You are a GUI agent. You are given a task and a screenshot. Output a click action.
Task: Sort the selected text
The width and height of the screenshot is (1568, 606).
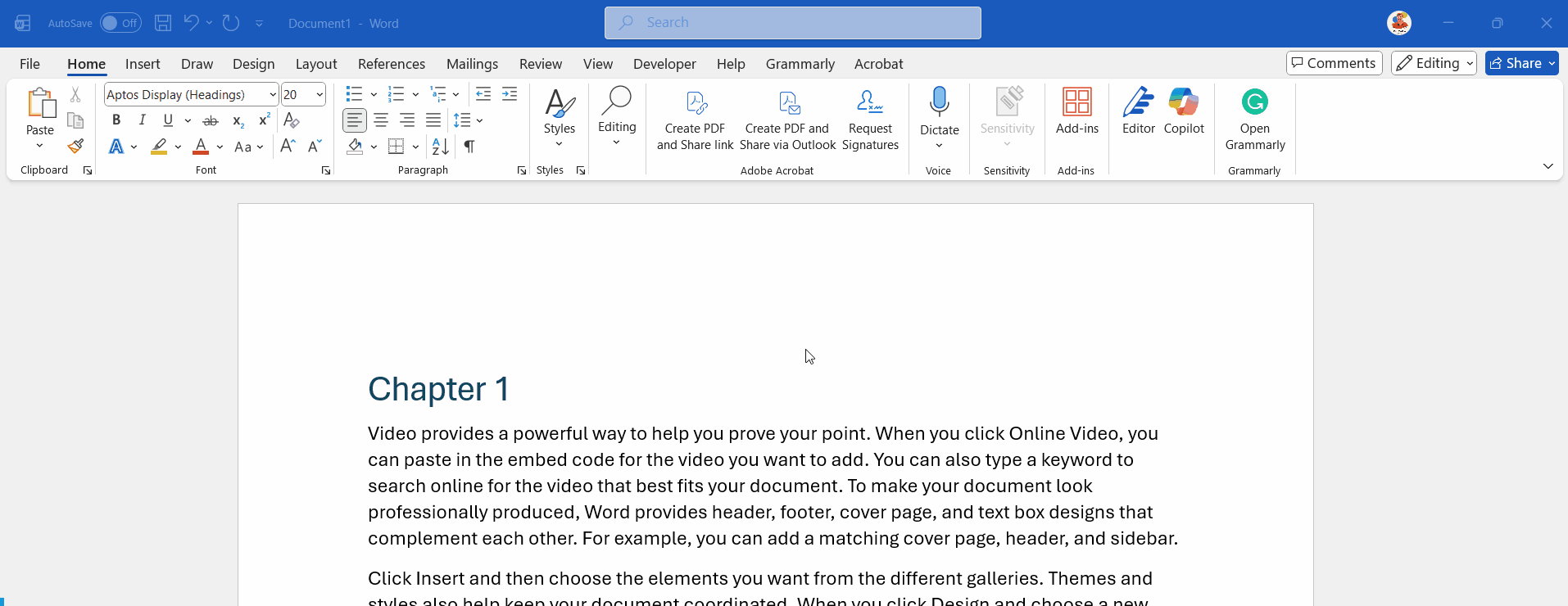pos(440,147)
